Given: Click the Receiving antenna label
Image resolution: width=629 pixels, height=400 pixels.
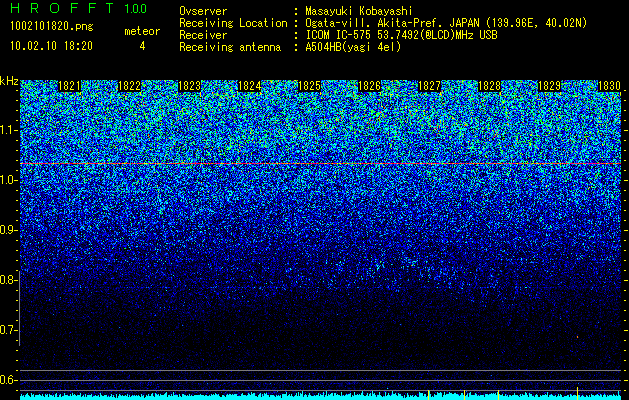Looking at the screenshot, I should click(230, 47).
